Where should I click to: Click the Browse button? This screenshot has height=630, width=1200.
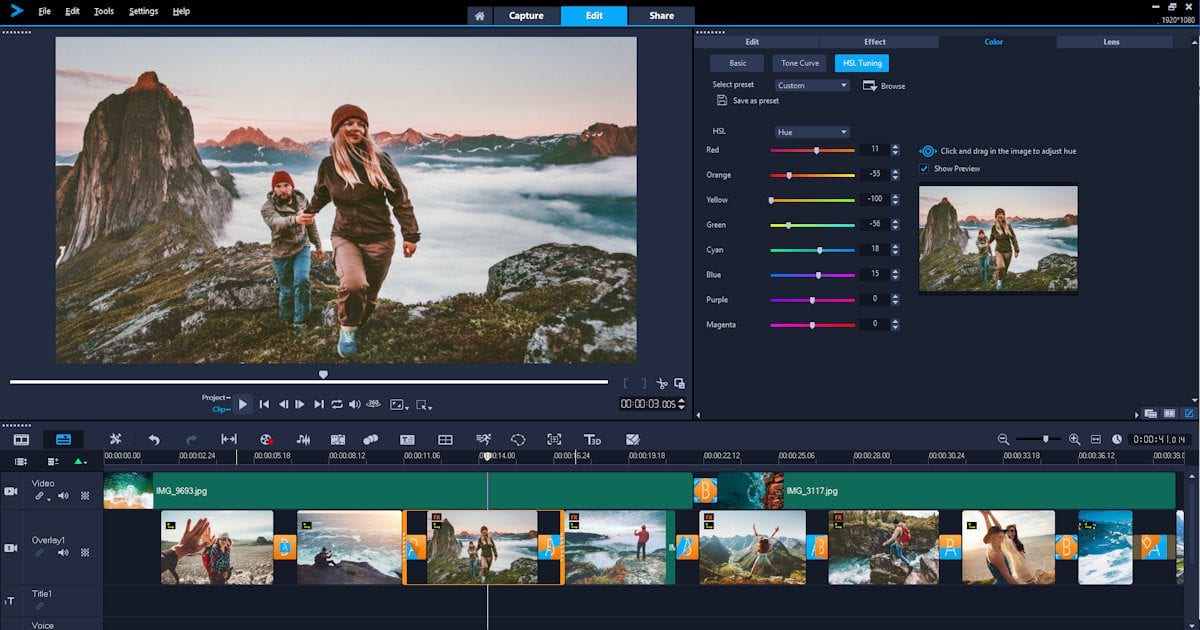click(885, 85)
